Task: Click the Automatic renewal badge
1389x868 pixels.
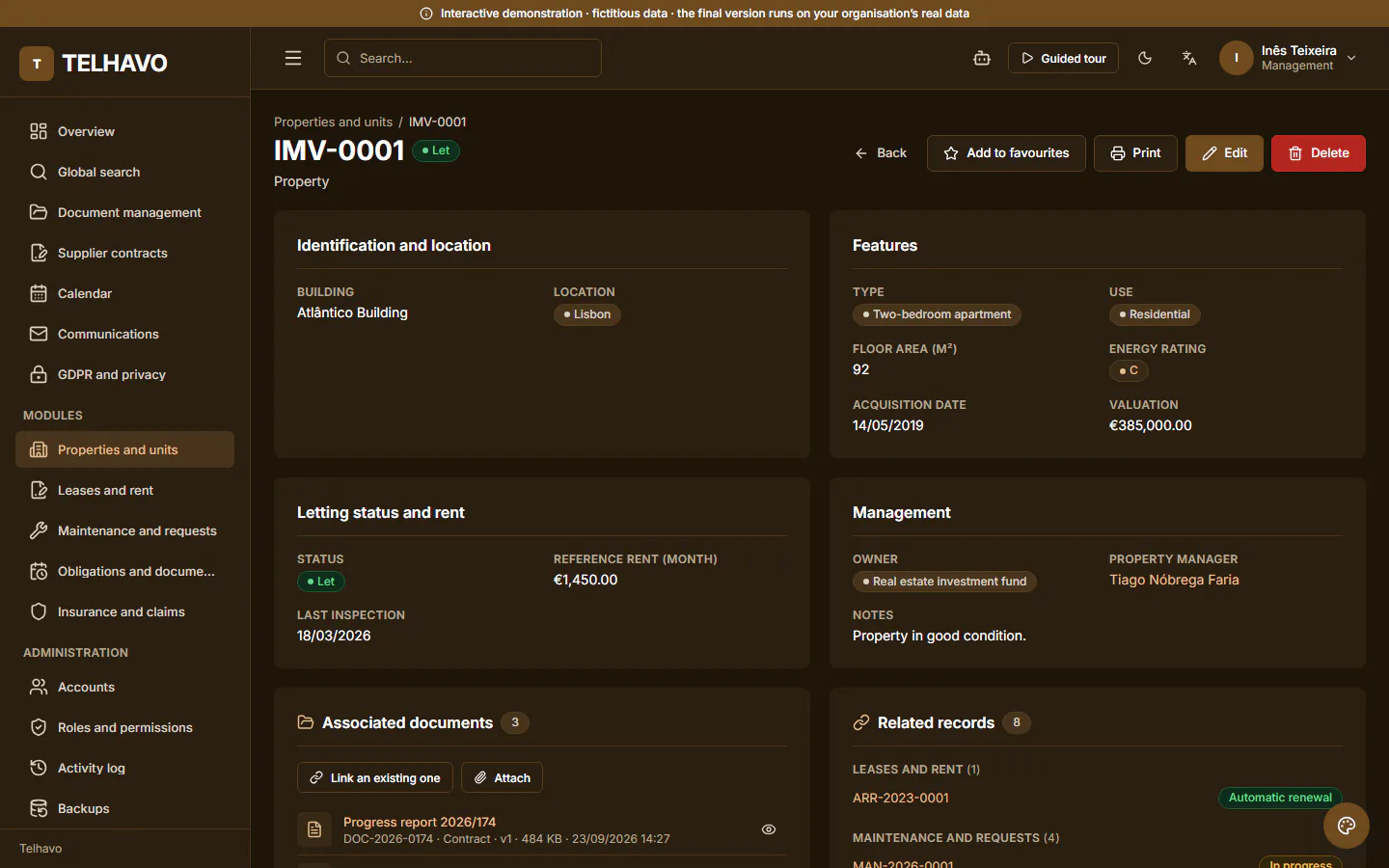Action: click(1280, 798)
